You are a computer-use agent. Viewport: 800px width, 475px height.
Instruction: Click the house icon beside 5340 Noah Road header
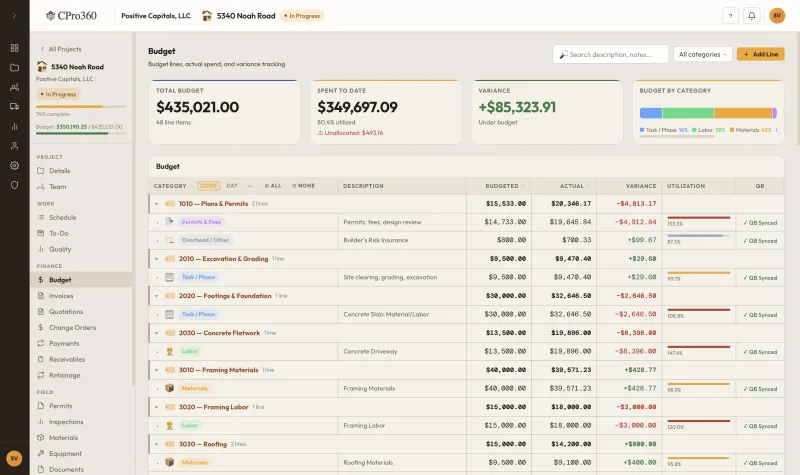click(x=207, y=16)
